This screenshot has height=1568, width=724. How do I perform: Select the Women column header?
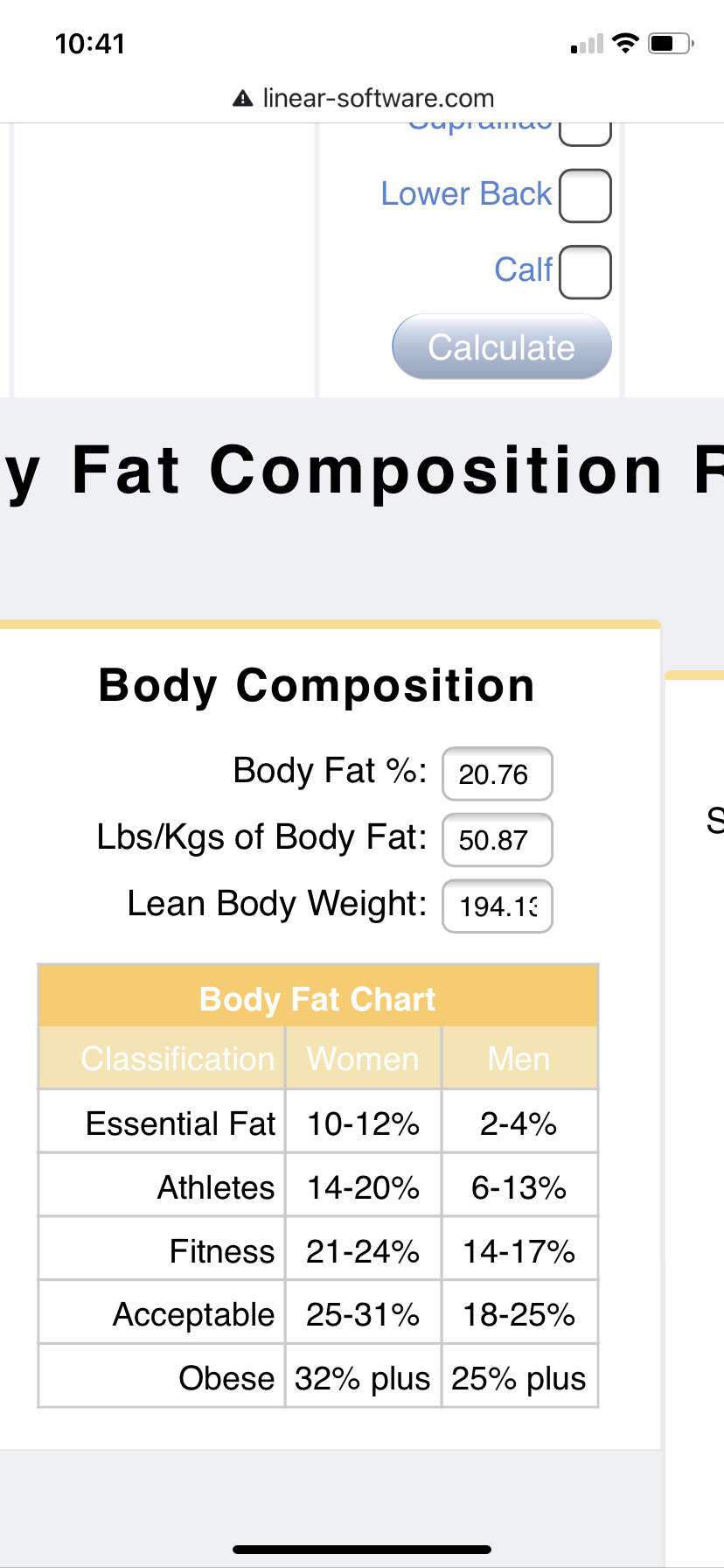pyautogui.click(x=363, y=1059)
